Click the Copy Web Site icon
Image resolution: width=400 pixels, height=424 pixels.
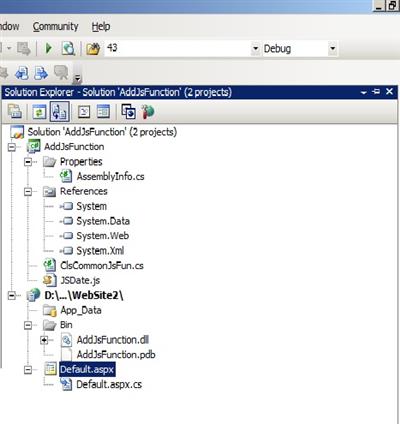[128, 111]
